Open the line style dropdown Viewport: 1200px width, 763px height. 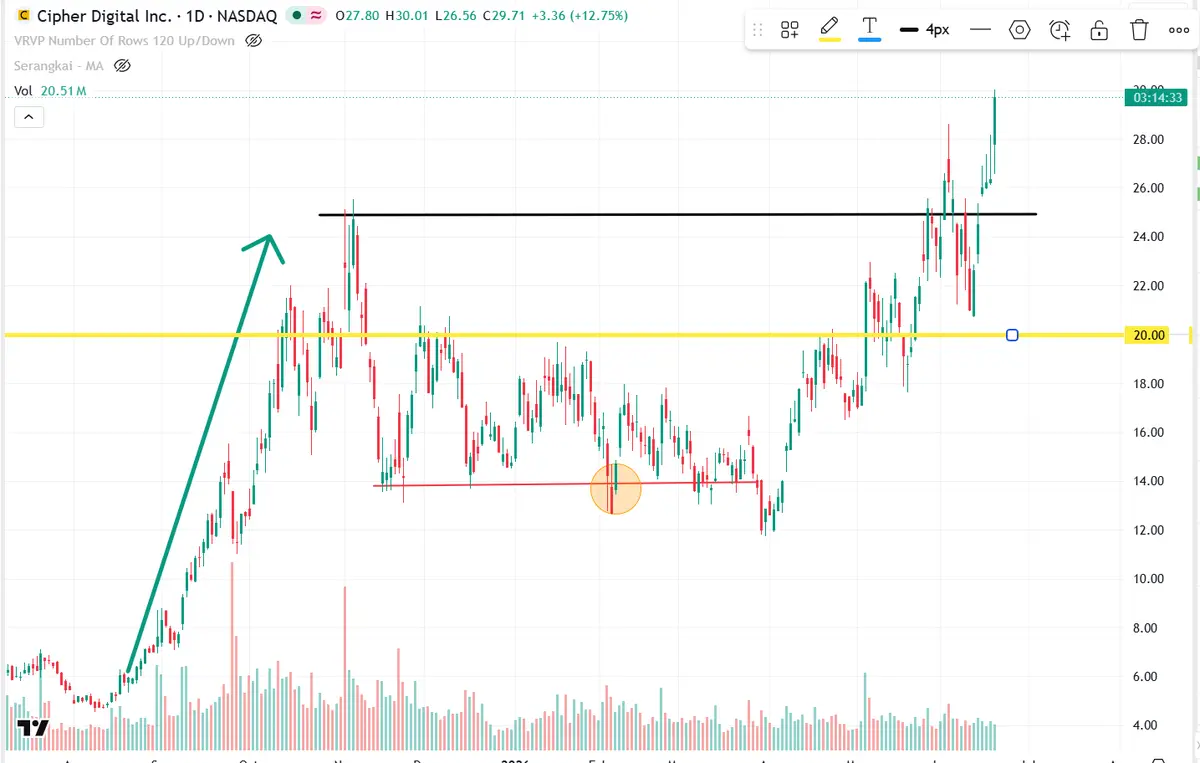(980, 30)
